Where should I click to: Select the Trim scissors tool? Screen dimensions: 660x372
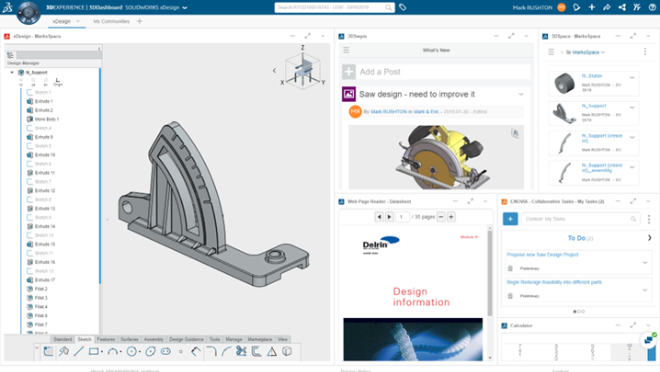(x=241, y=351)
